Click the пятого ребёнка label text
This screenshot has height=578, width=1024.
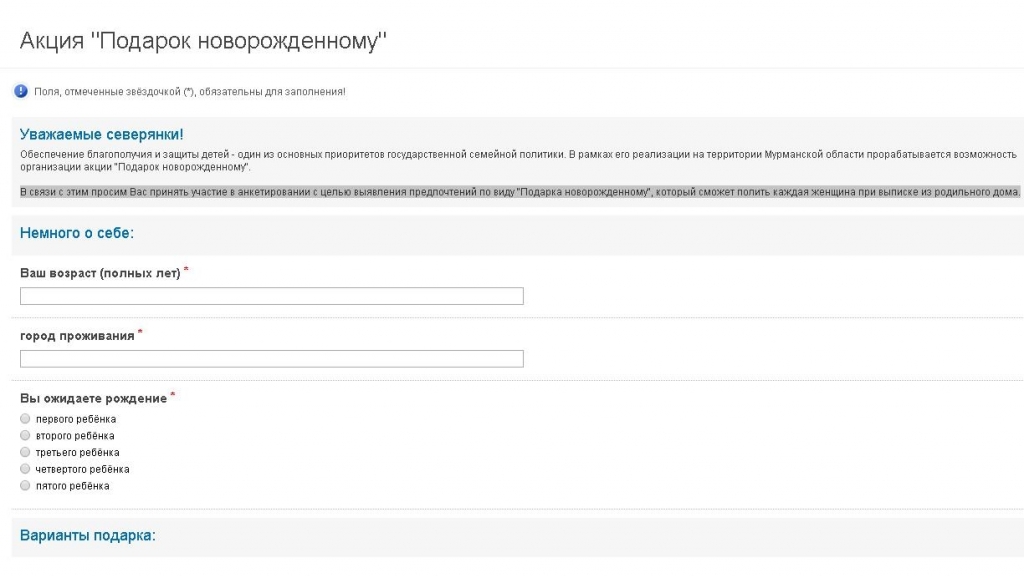point(72,486)
